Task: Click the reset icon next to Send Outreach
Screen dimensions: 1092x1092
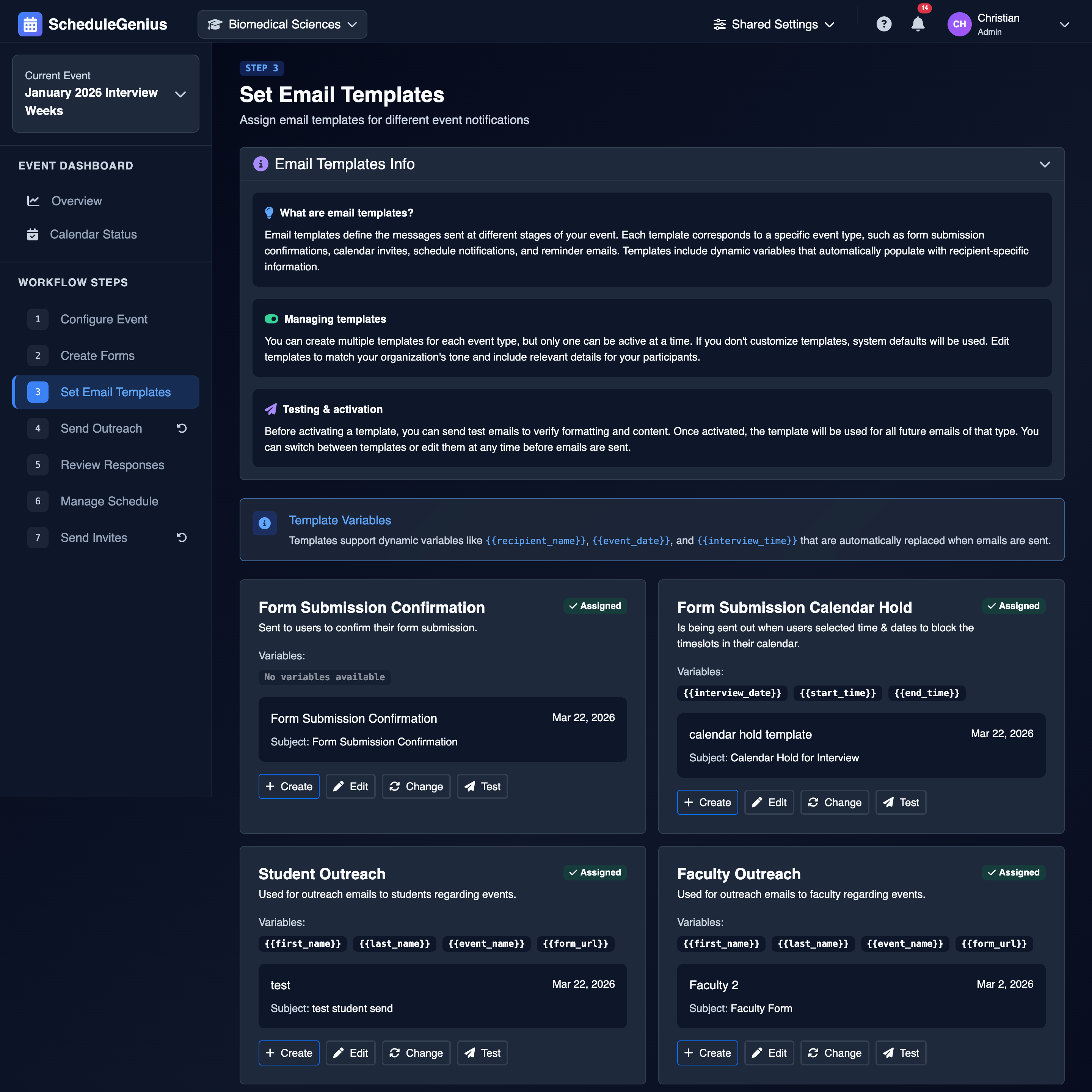Action: click(181, 428)
